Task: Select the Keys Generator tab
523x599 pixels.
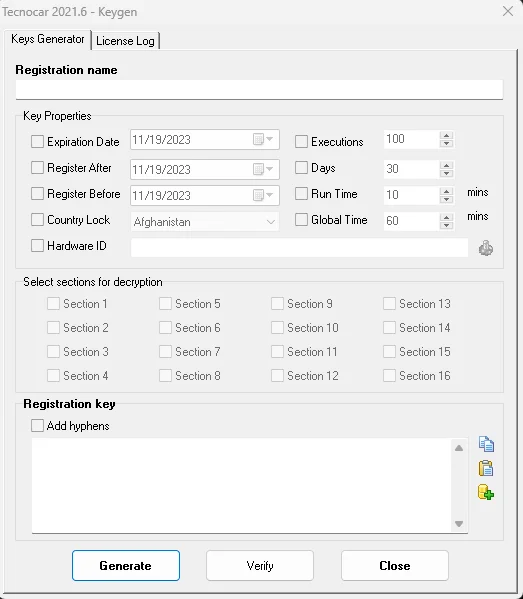Action: point(47,39)
